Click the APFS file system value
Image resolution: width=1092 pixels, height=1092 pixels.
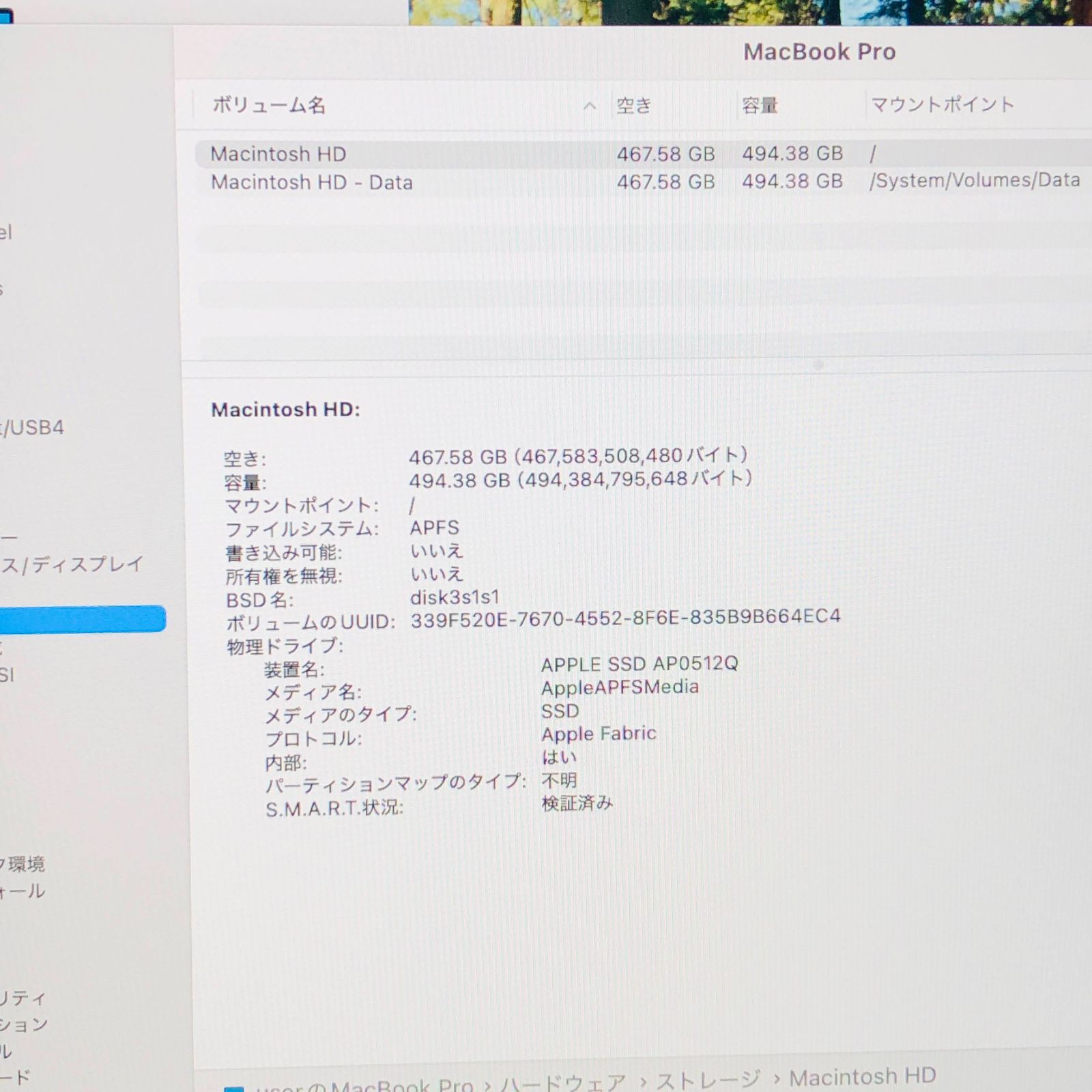[435, 528]
